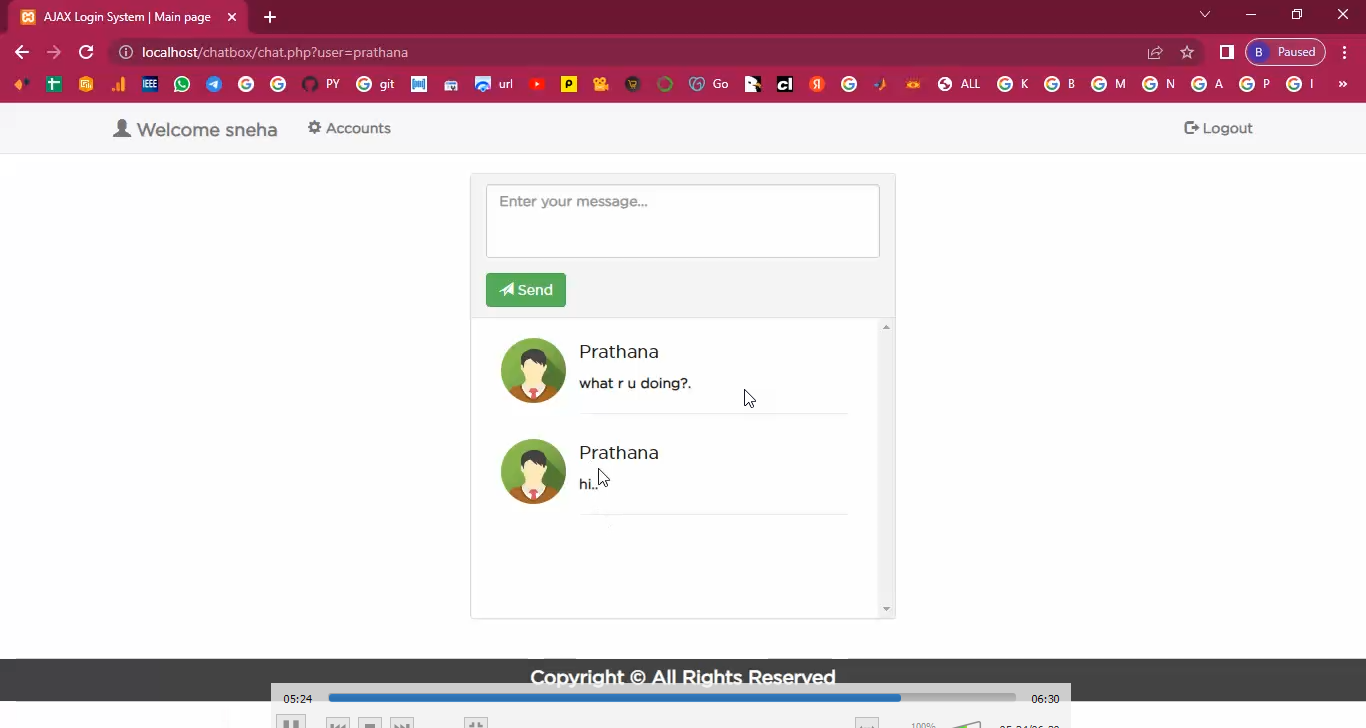Open the Telegram bookmark icon
This screenshot has width=1366, height=728.
pos(214,85)
